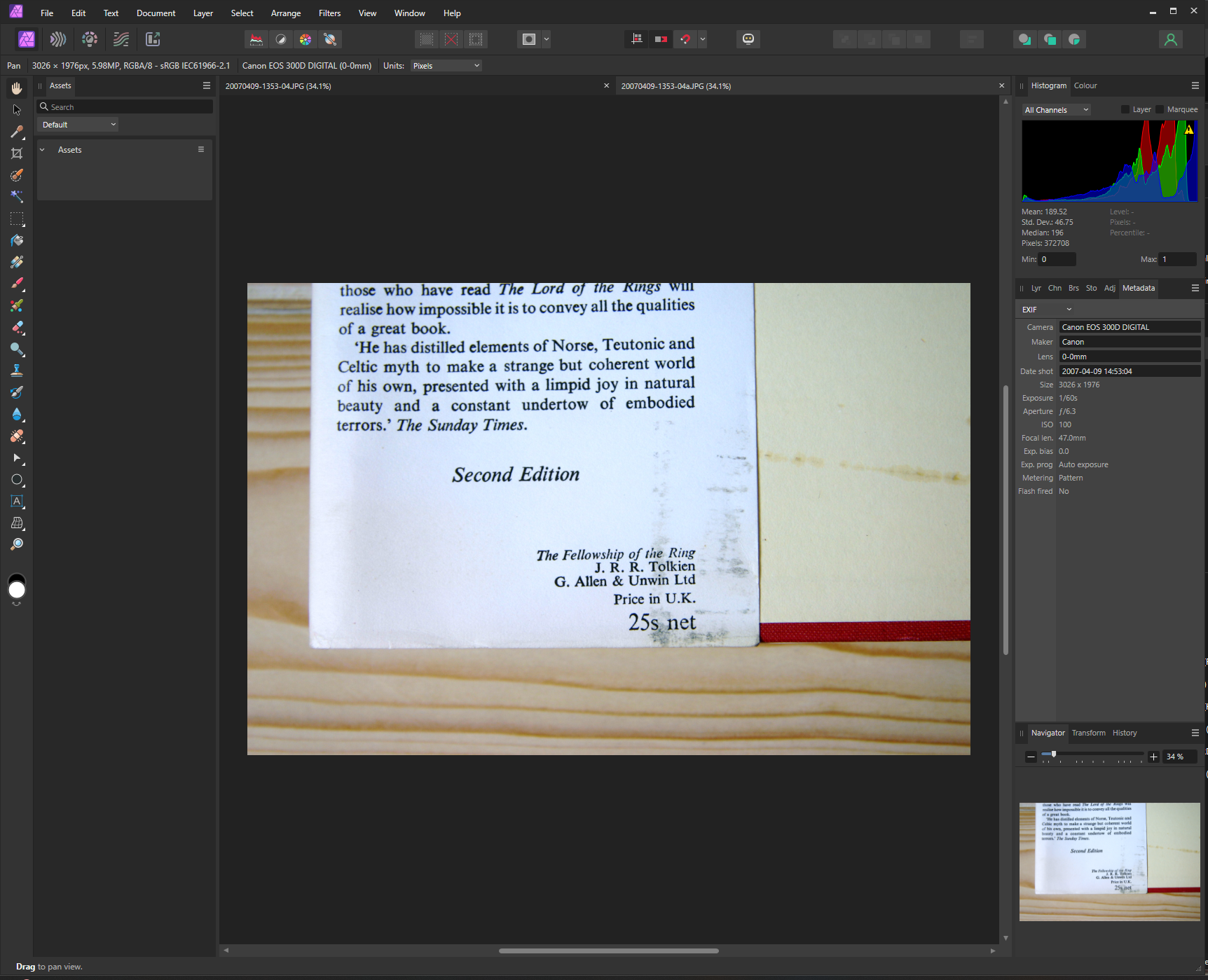This screenshot has height=980, width=1208.
Task: Click the Navigator zoom out minus button
Action: point(1031,757)
